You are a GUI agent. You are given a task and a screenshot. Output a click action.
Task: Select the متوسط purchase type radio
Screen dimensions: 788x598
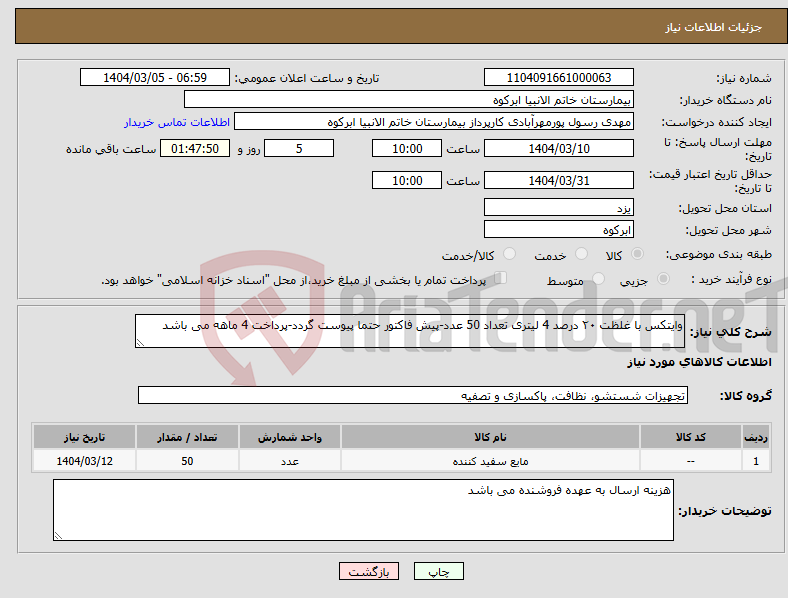598,278
